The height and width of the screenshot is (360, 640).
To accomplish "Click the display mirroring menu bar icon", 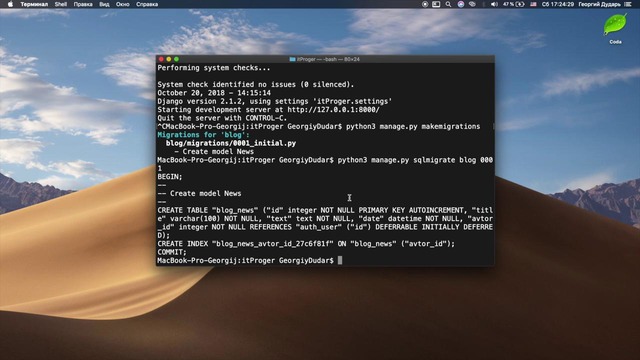I will (436, 4).
